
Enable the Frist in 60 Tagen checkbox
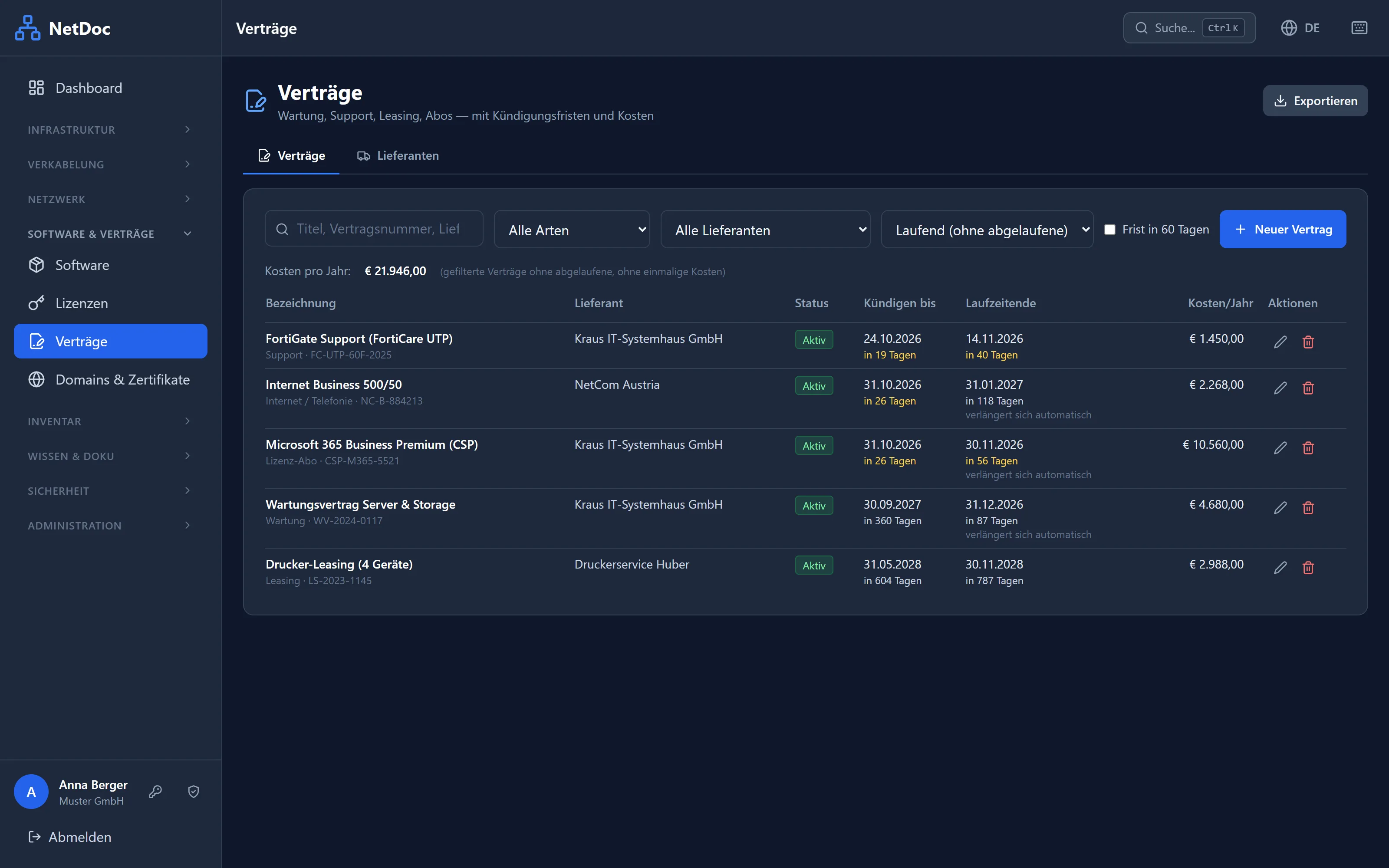(1110, 230)
